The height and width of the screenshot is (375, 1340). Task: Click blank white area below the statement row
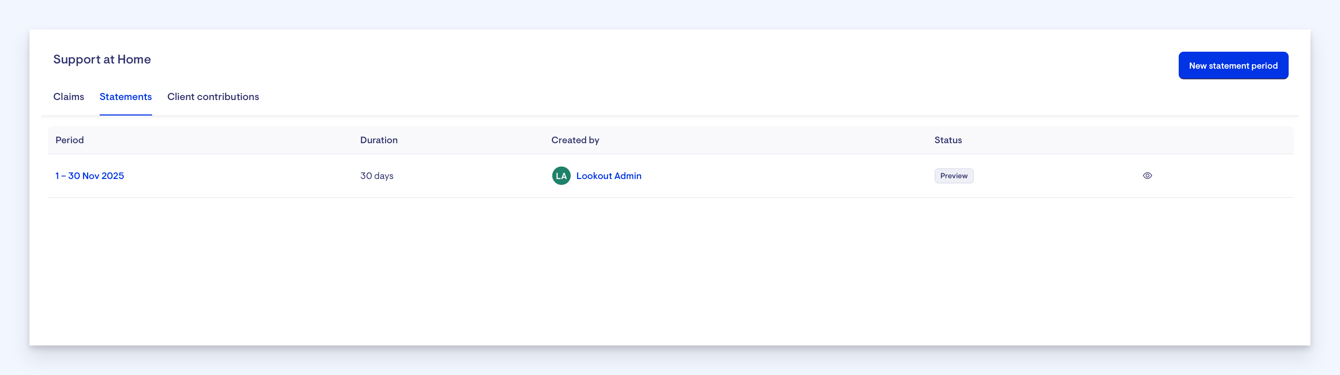coord(670,270)
